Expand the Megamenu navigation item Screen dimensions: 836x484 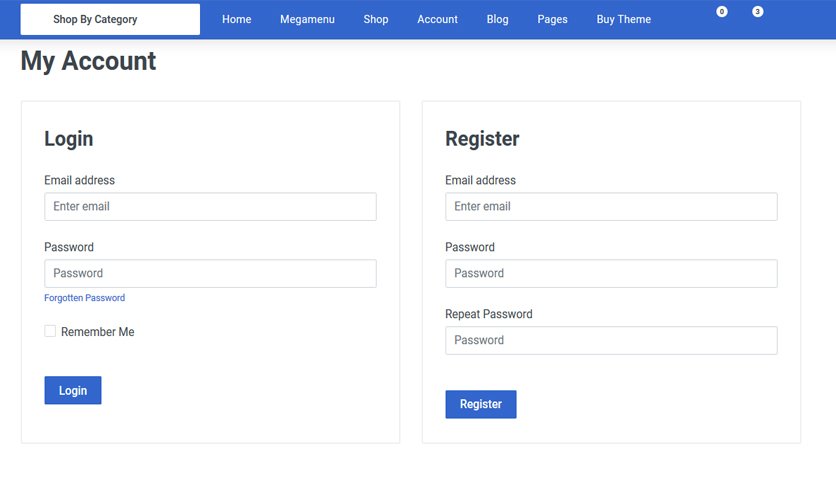(x=307, y=19)
